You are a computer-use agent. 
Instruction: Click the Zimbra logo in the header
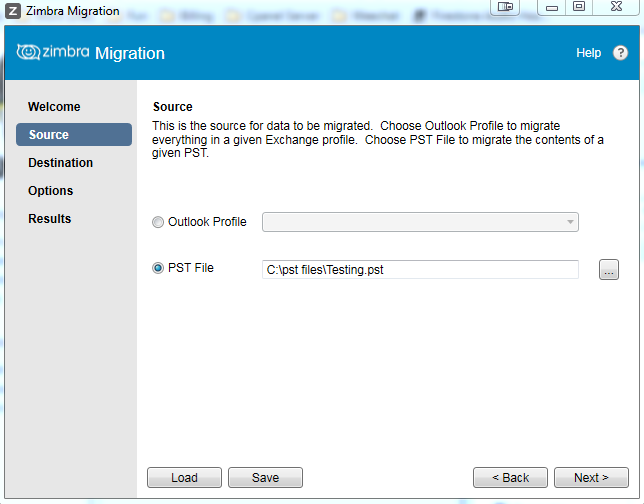tap(55, 53)
